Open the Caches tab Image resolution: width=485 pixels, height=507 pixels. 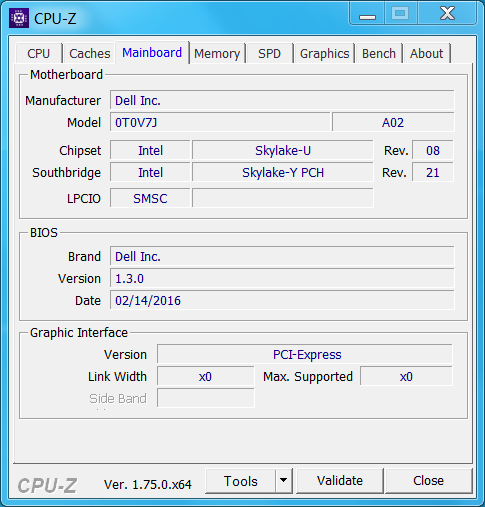tap(90, 54)
